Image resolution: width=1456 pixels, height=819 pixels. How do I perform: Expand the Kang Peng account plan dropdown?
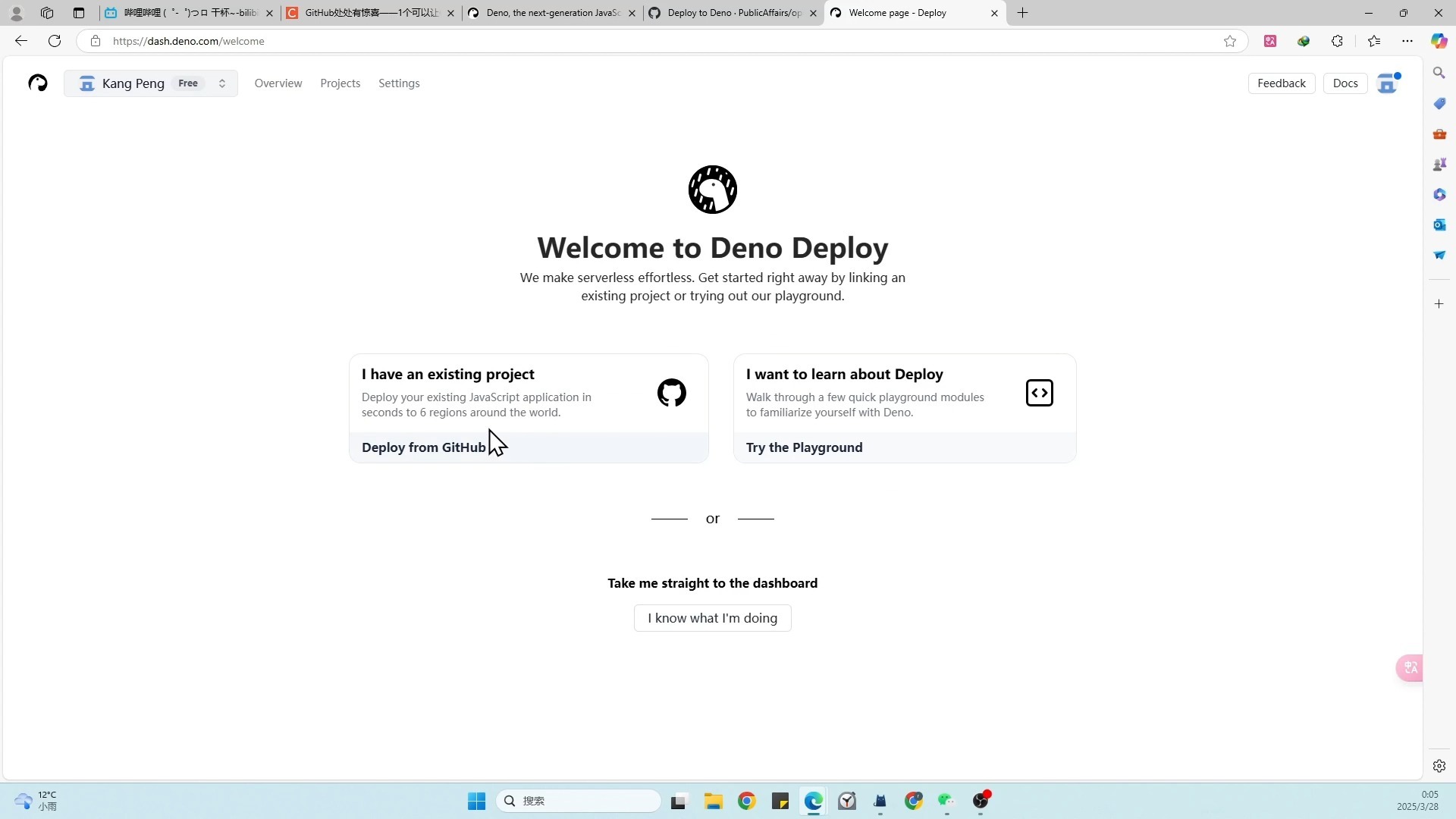click(221, 83)
